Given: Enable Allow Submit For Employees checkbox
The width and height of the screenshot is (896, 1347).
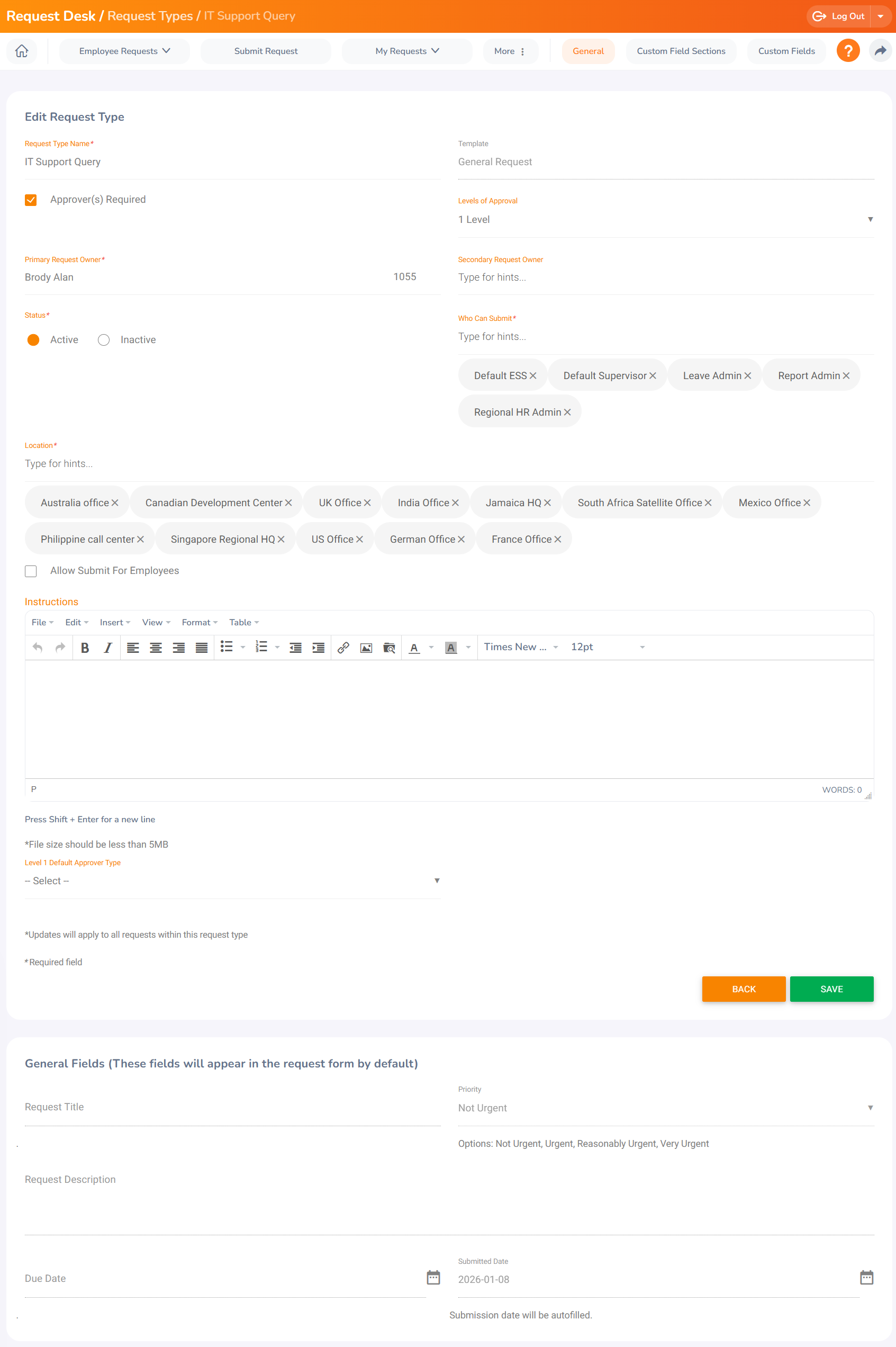Looking at the screenshot, I should coord(31,571).
